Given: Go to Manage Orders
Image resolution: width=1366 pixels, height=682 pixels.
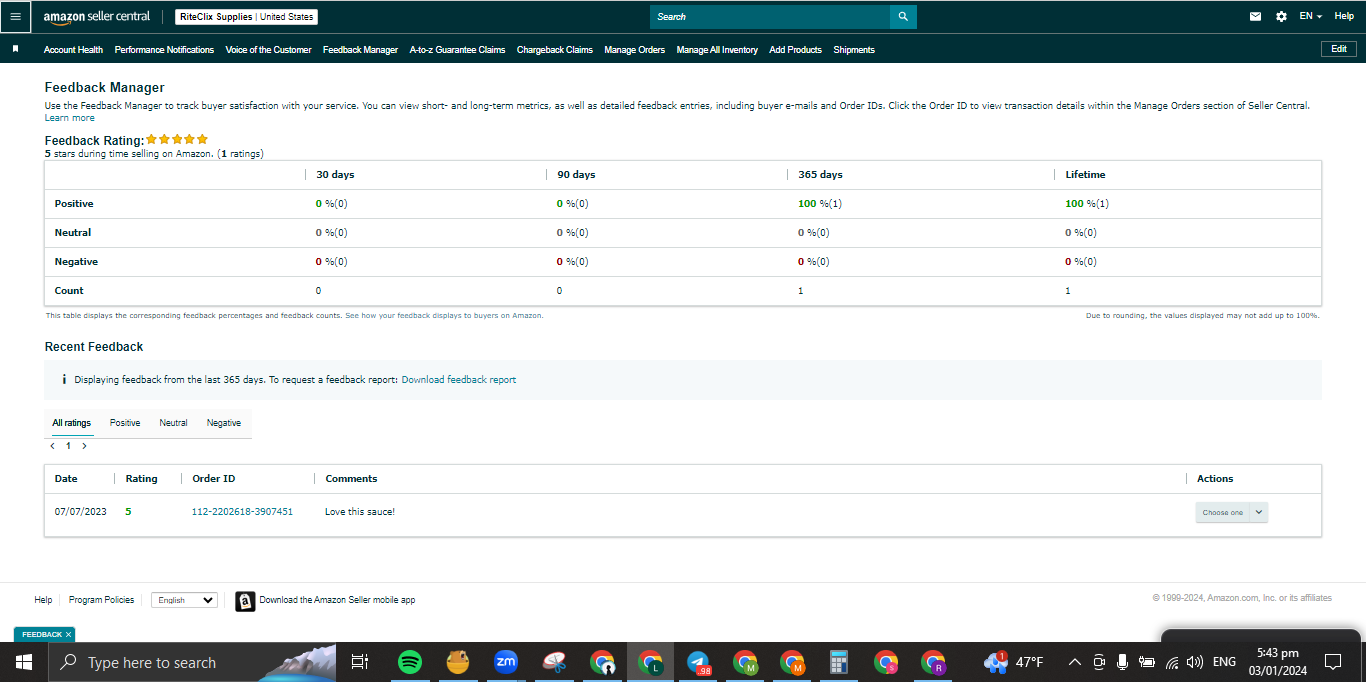Looking at the screenshot, I should tap(634, 50).
